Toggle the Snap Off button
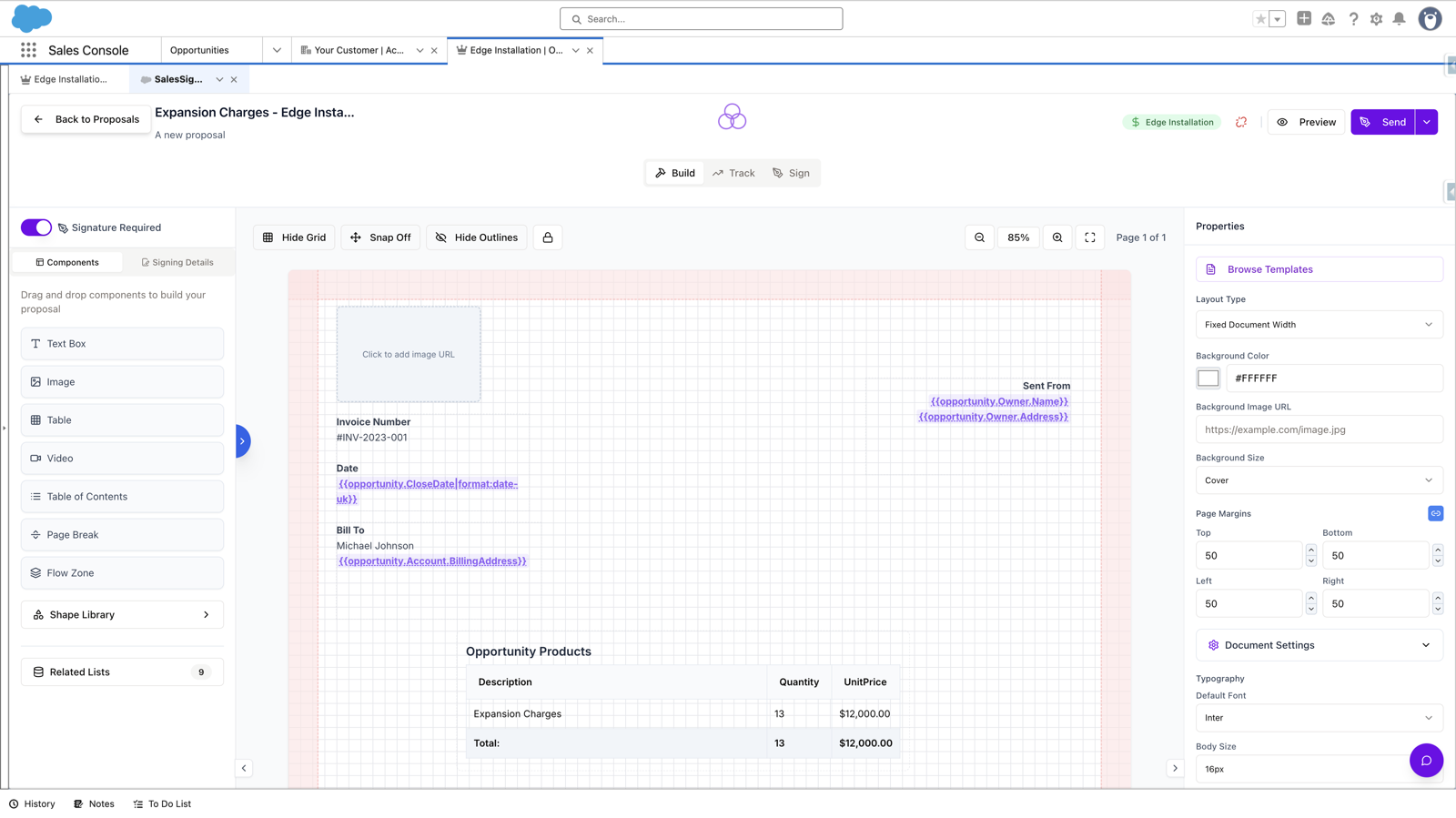Screen dimensions: 1456x818 pos(380,237)
